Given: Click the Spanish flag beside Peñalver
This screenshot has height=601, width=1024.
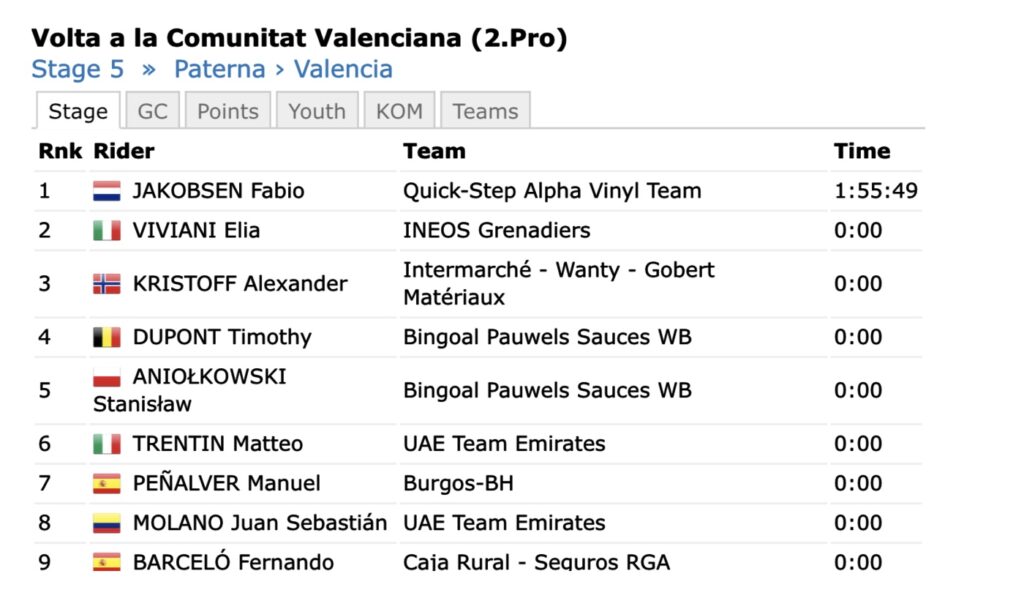Looking at the screenshot, I should point(107,484).
